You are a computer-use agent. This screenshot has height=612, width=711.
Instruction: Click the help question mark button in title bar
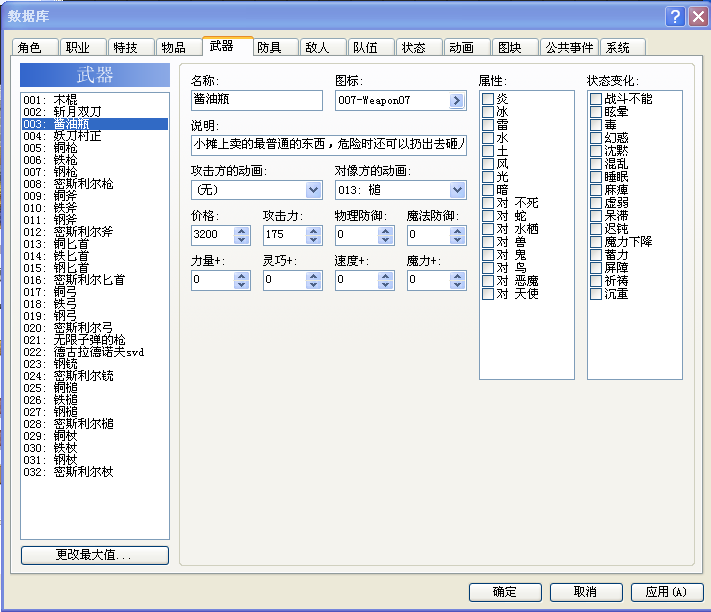coord(675,17)
